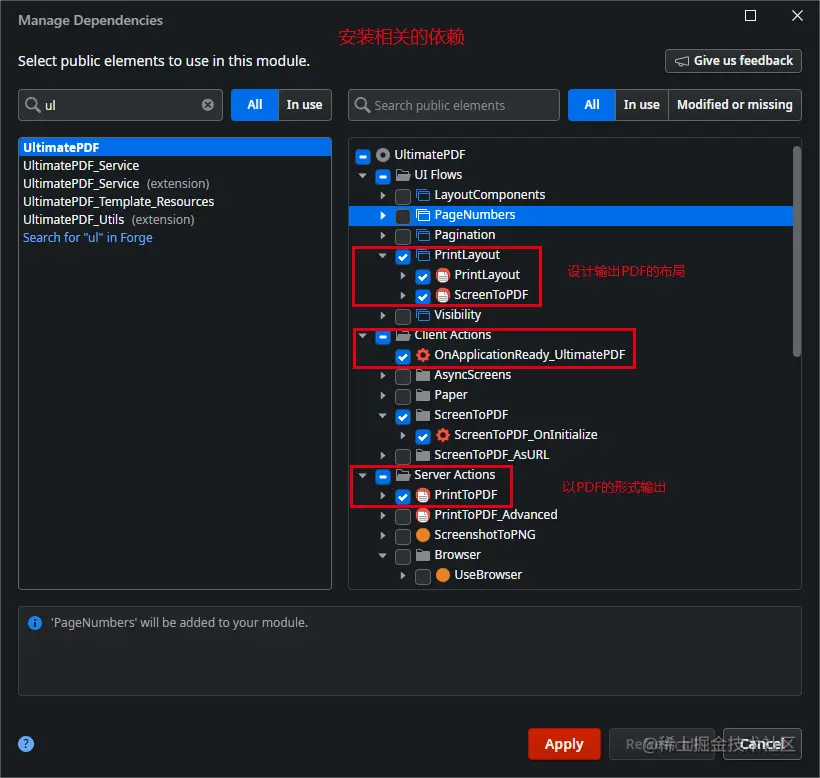Screen dimensions: 820x778
Task: Select the All tab for public elements
Action: coord(591,105)
